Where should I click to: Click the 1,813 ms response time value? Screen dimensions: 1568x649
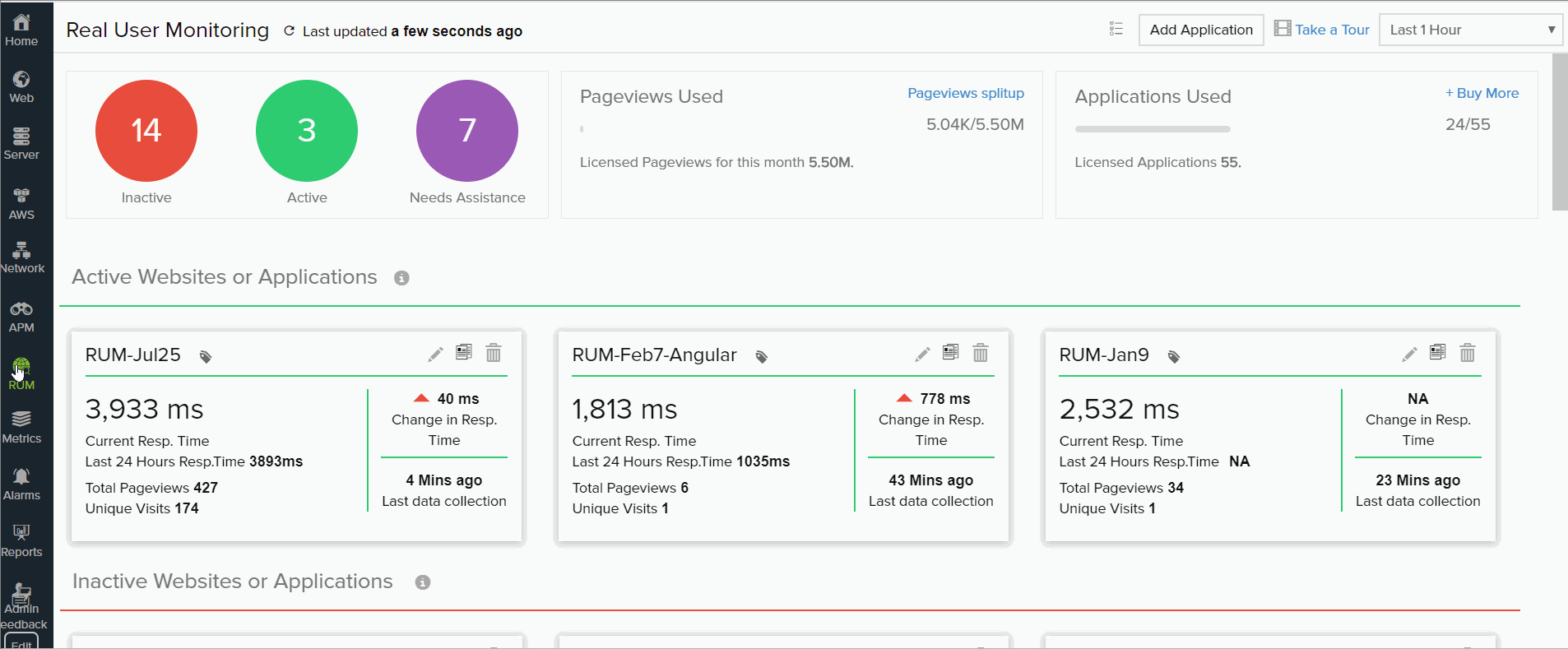pyautogui.click(x=625, y=409)
